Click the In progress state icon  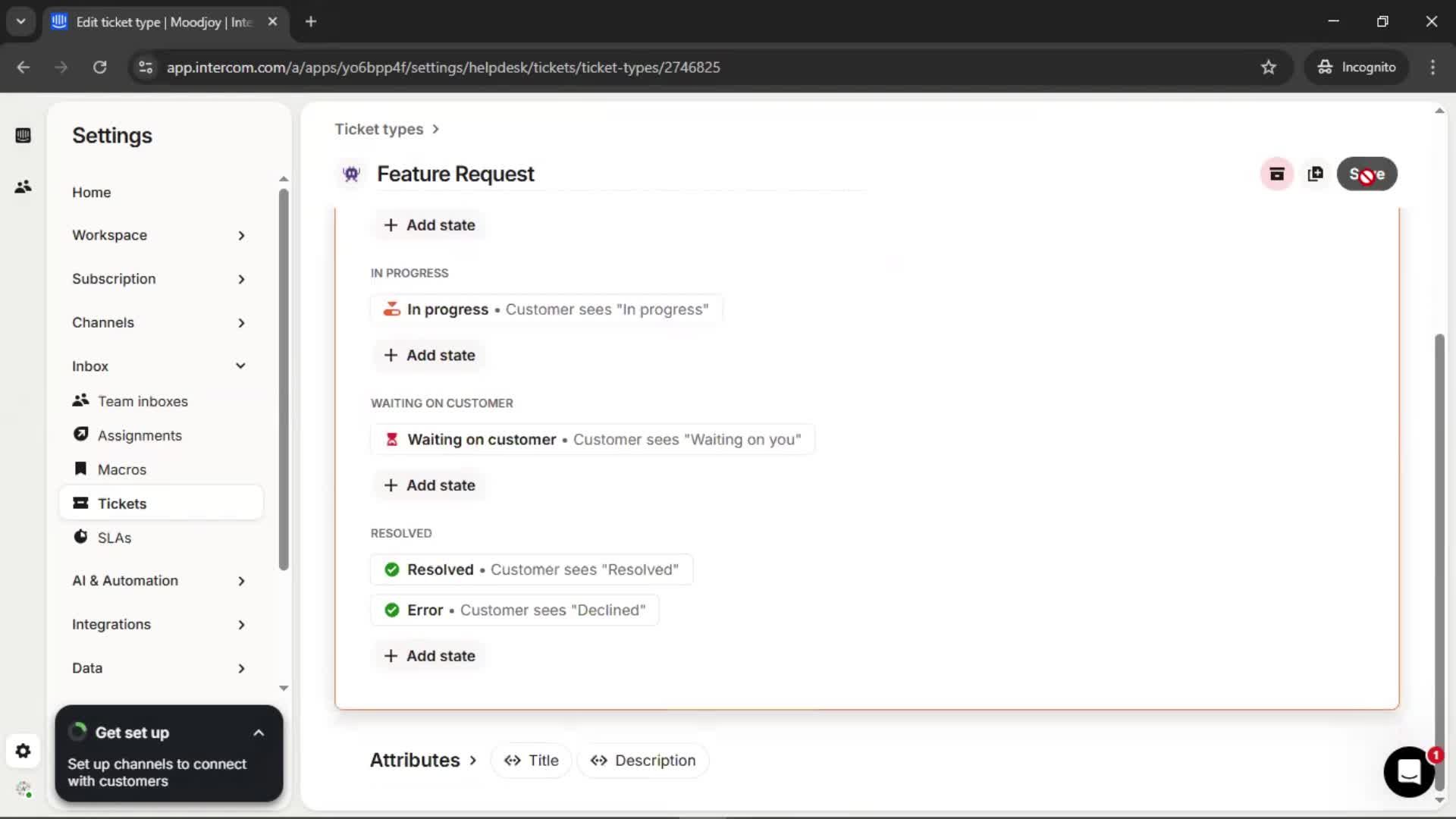(x=391, y=309)
